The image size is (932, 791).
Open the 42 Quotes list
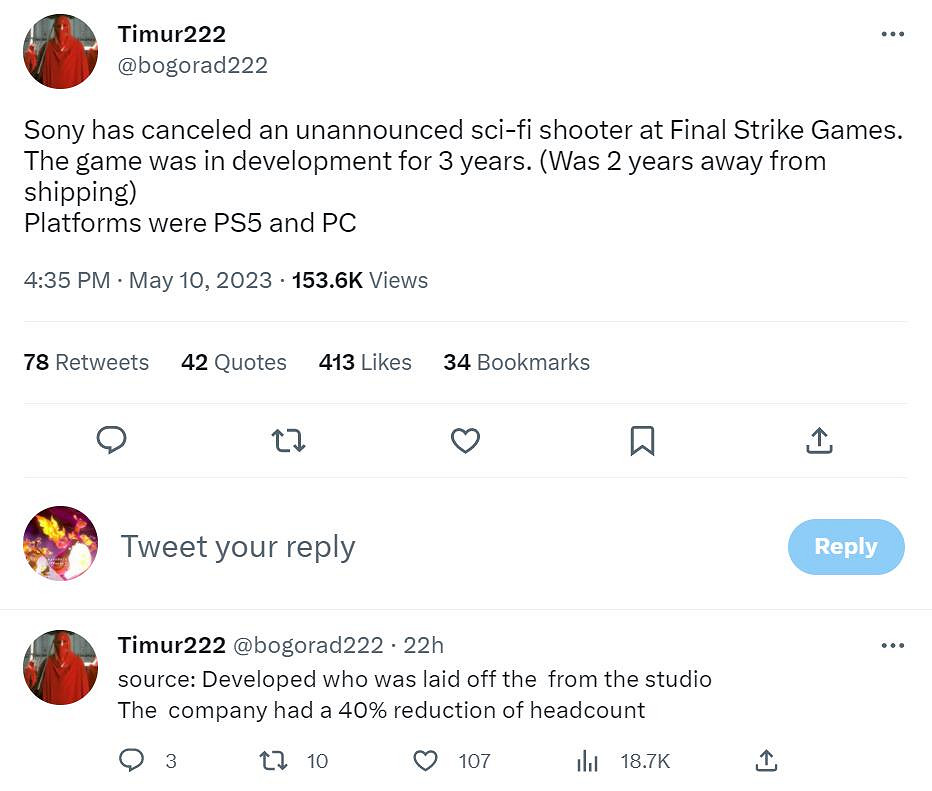[234, 362]
